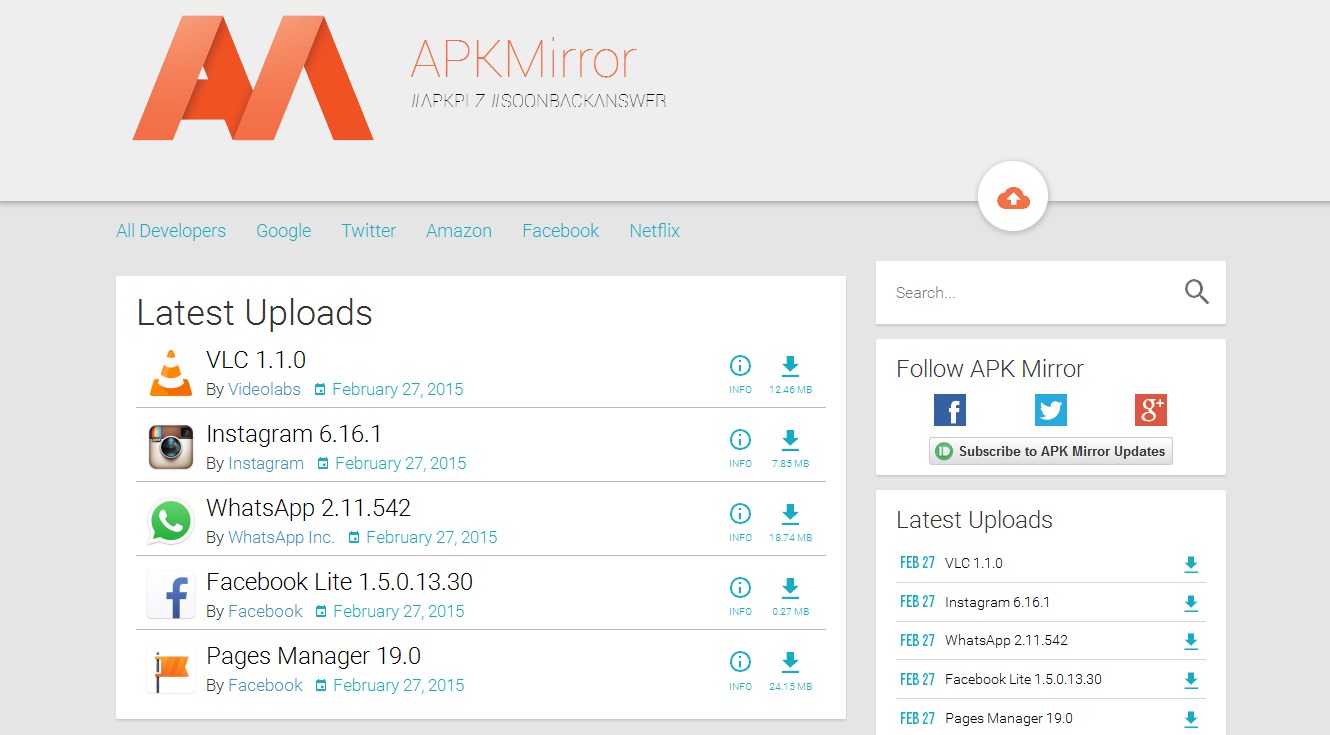Open APK Mirror's Facebook page icon
Viewport: 1330px width, 735px height.
point(950,410)
